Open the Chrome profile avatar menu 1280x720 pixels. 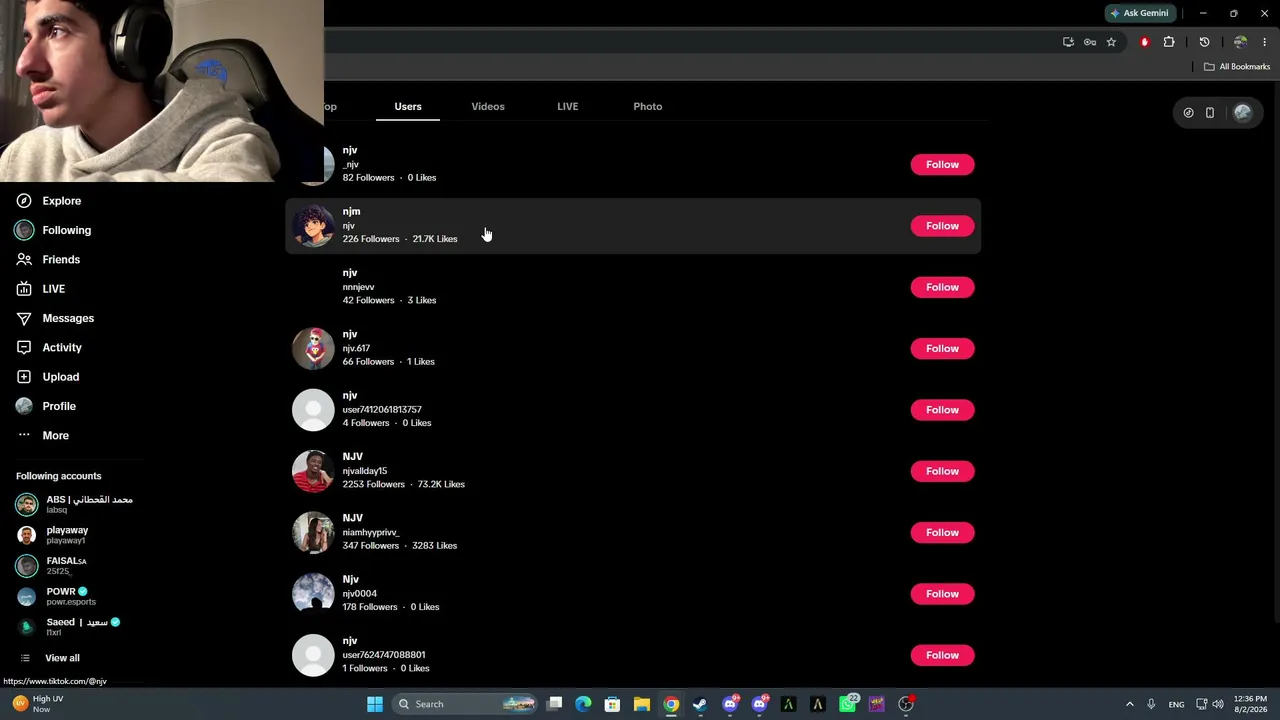tap(1240, 42)
